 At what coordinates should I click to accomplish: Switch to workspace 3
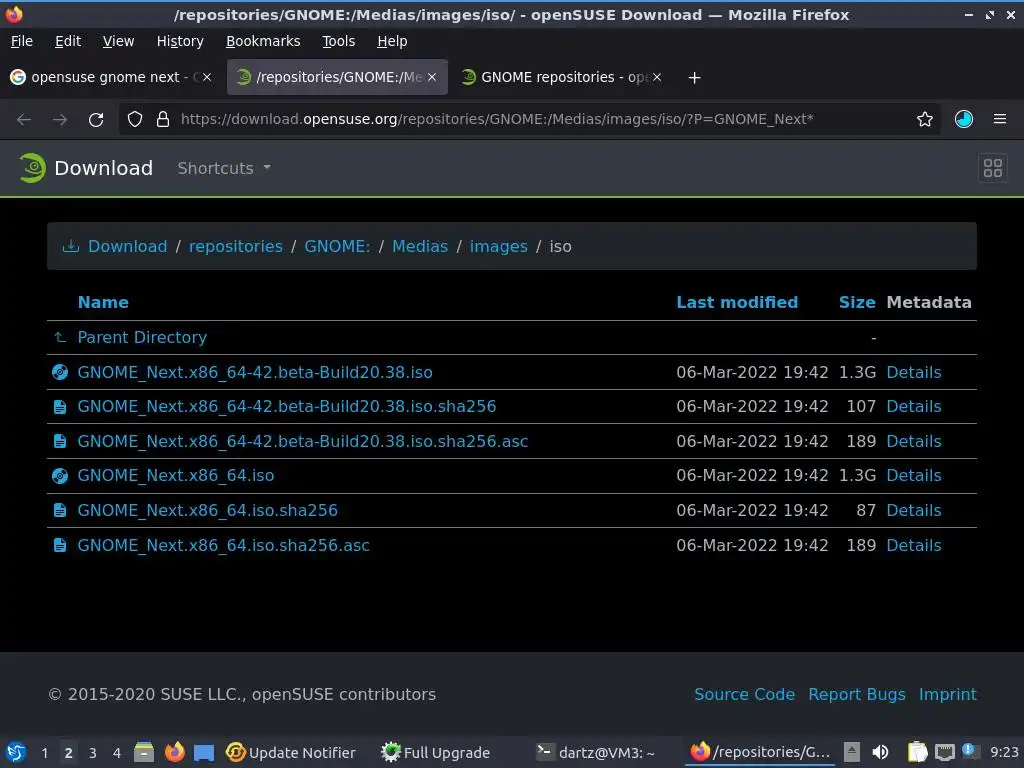click(x=93, y=753)
